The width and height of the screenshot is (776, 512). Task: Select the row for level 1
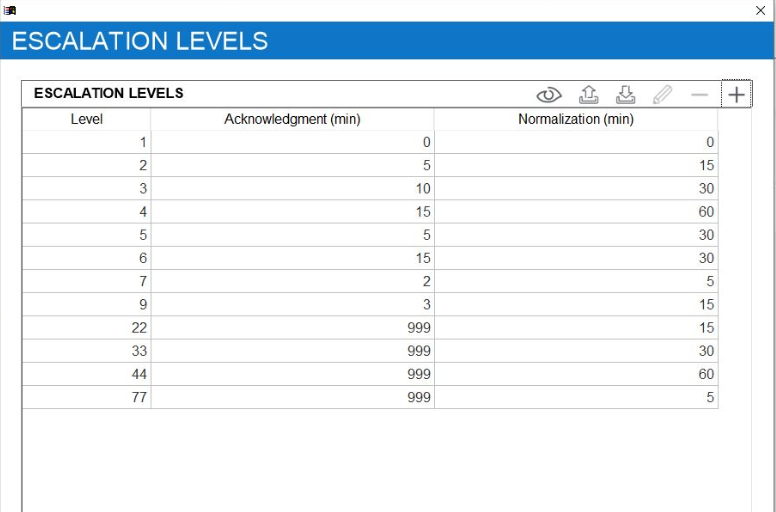[86, 143]
